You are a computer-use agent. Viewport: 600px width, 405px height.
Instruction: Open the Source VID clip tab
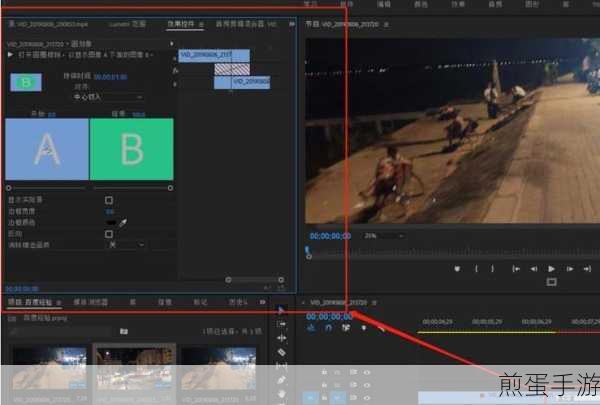pyautogui.click(x=48, y=24)
